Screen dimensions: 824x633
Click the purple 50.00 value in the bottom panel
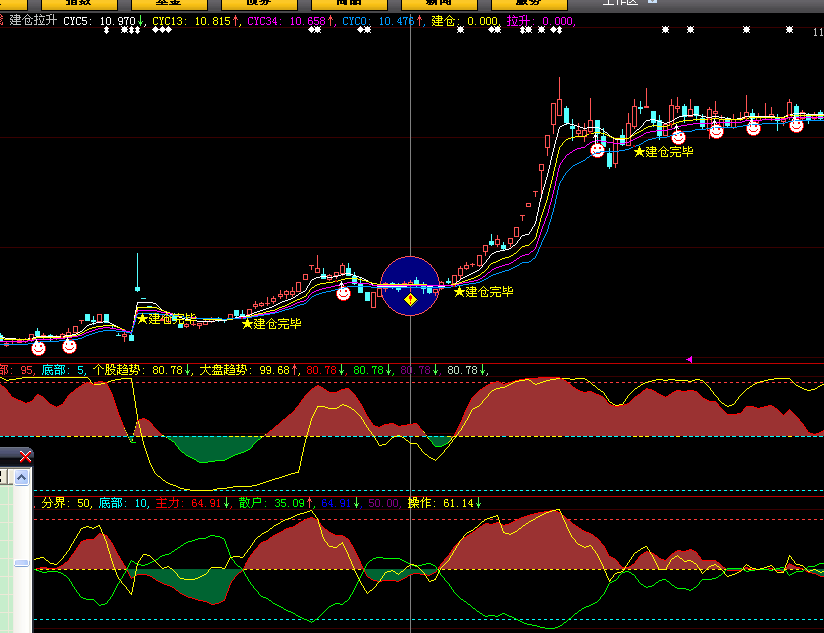(x=384, y=503)
